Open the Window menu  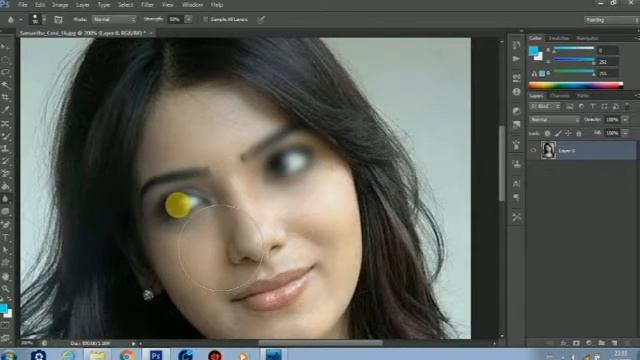tap(192, 5)
